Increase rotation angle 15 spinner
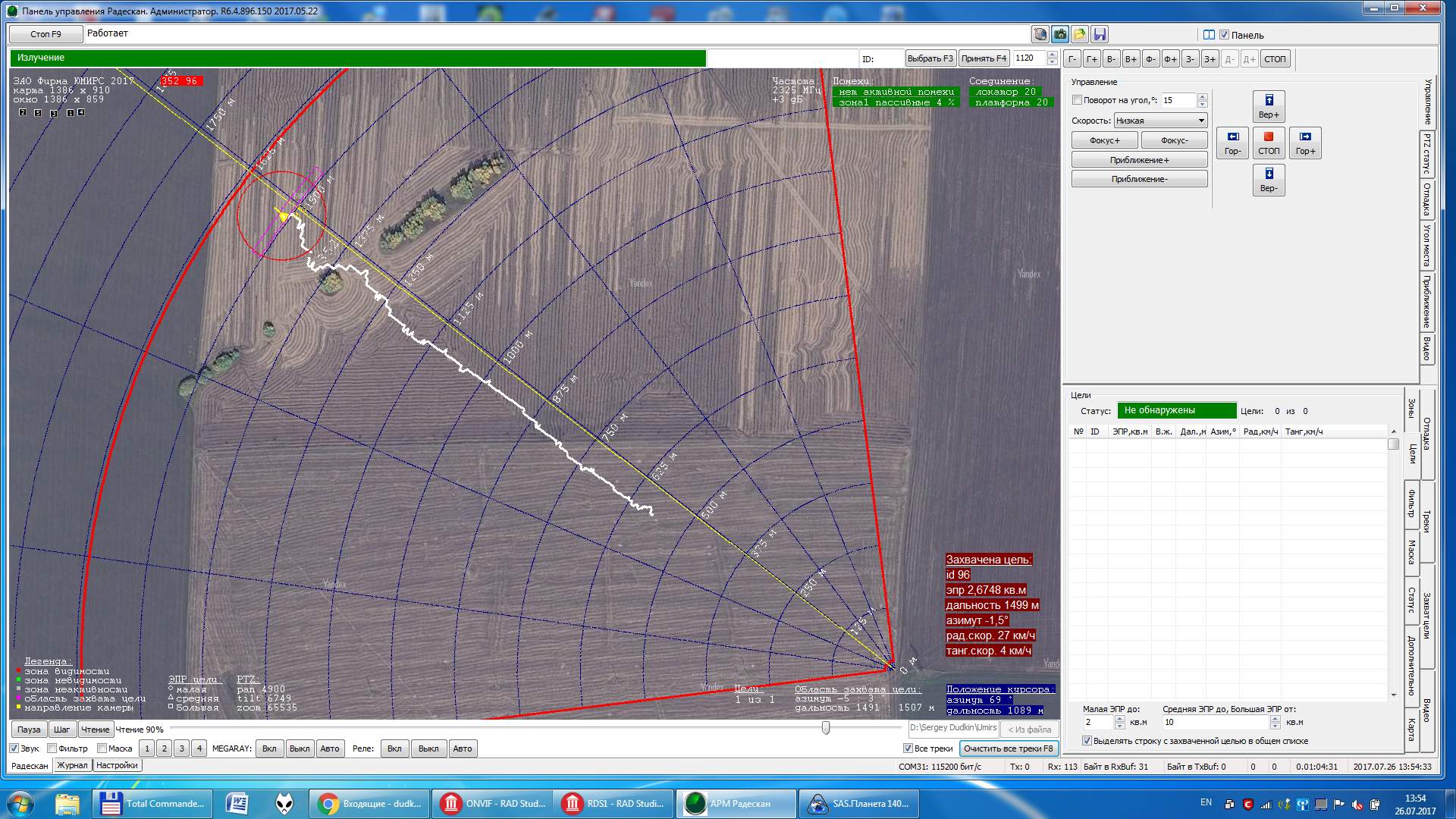Viewport: 1456px width, 819px height. pyautogui.click(x=1202, y=96)
